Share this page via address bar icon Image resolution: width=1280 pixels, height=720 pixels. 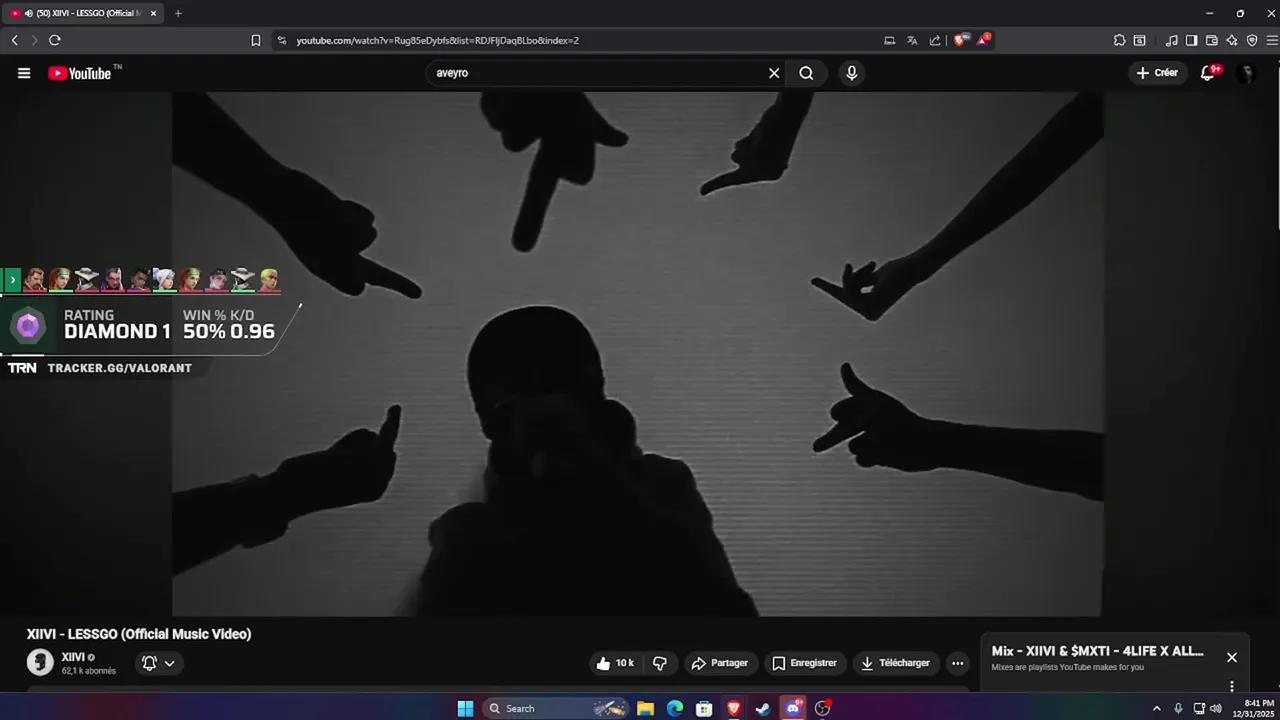click(935, 40)
